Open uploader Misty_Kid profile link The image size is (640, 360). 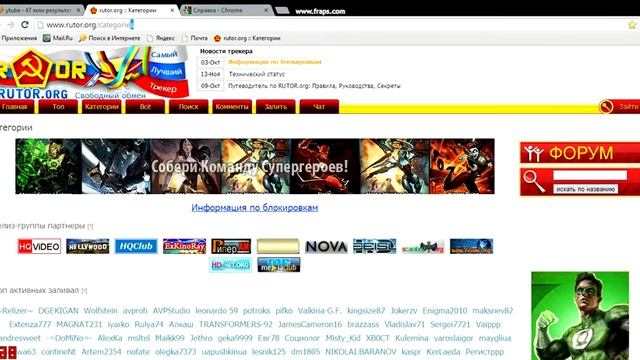(x=343, y=338)
